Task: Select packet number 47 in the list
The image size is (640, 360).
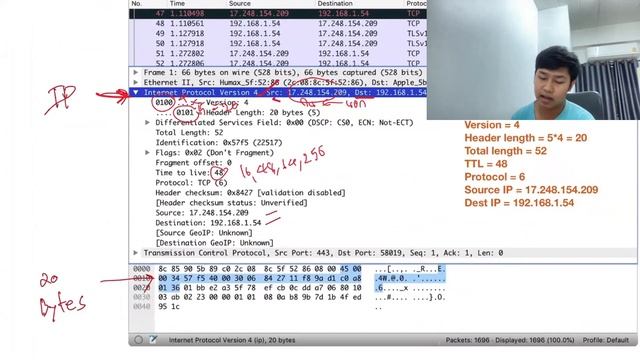Action: (x=278, y=13)
